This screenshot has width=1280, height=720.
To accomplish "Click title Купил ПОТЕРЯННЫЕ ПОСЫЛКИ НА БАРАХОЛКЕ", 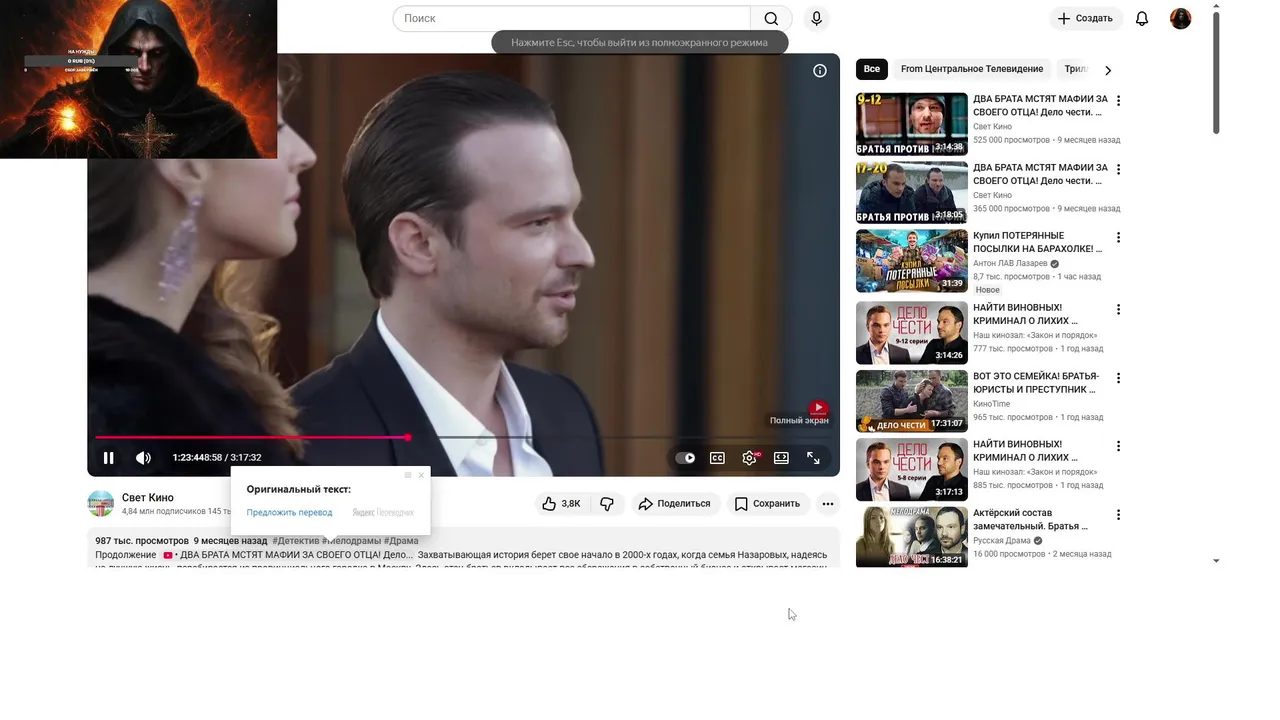I will pos(1038,242).
